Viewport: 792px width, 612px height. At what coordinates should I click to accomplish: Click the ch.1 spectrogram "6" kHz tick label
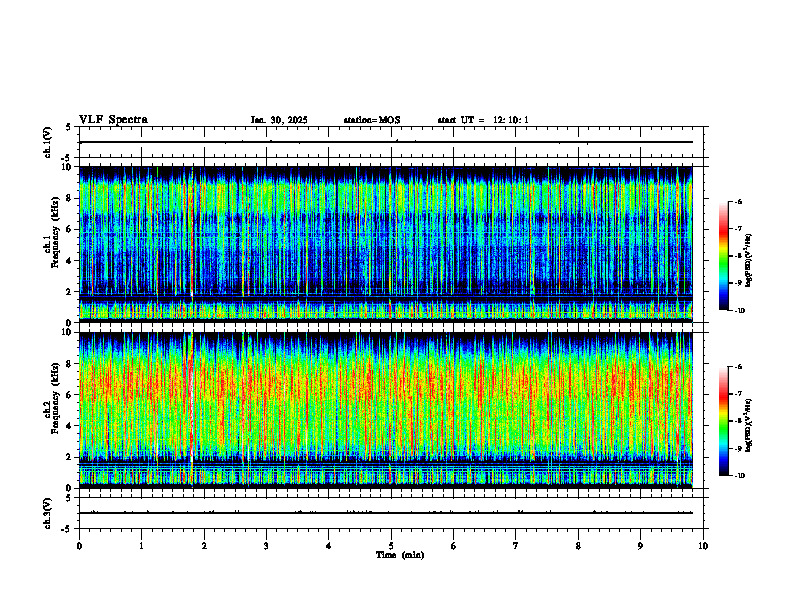70,229
